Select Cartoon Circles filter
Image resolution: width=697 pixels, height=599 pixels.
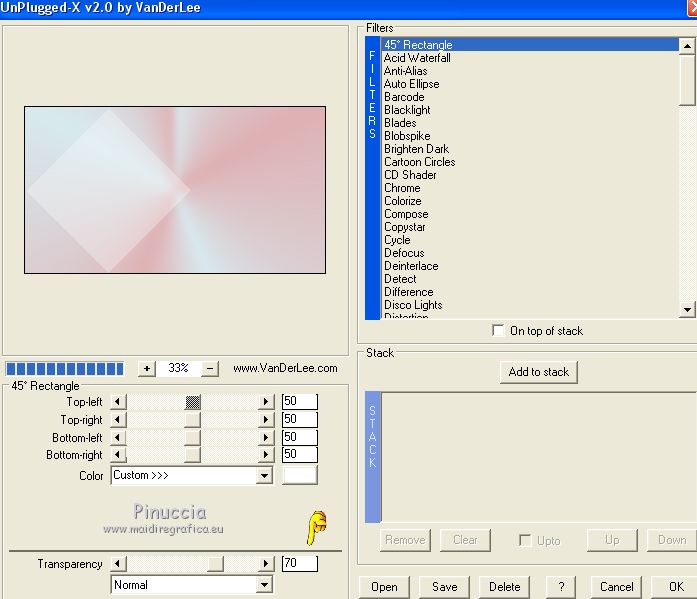530,162
